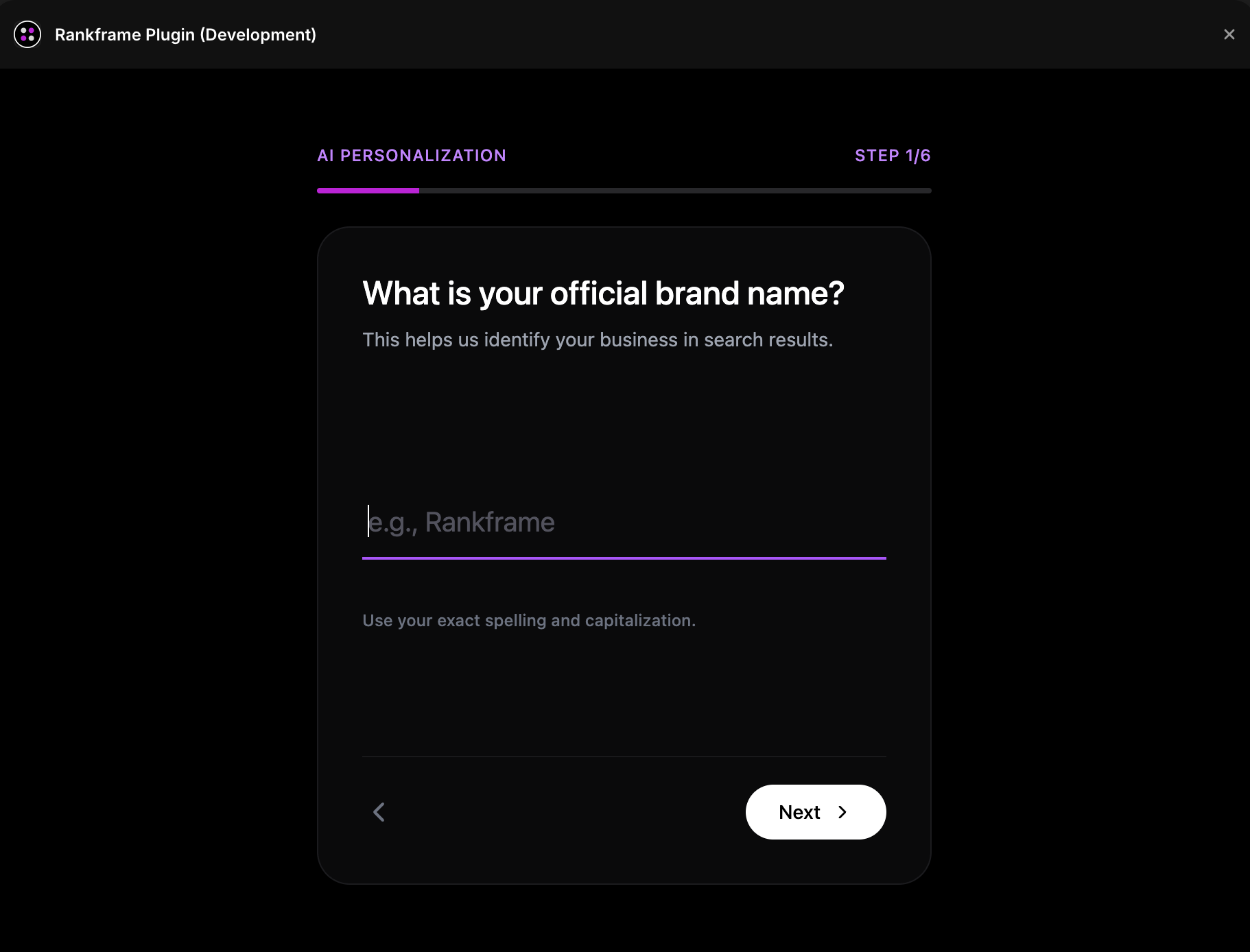
Task: Click the purple filled progress bar segment
Action: pyautogui.click(x=368, y=191)
